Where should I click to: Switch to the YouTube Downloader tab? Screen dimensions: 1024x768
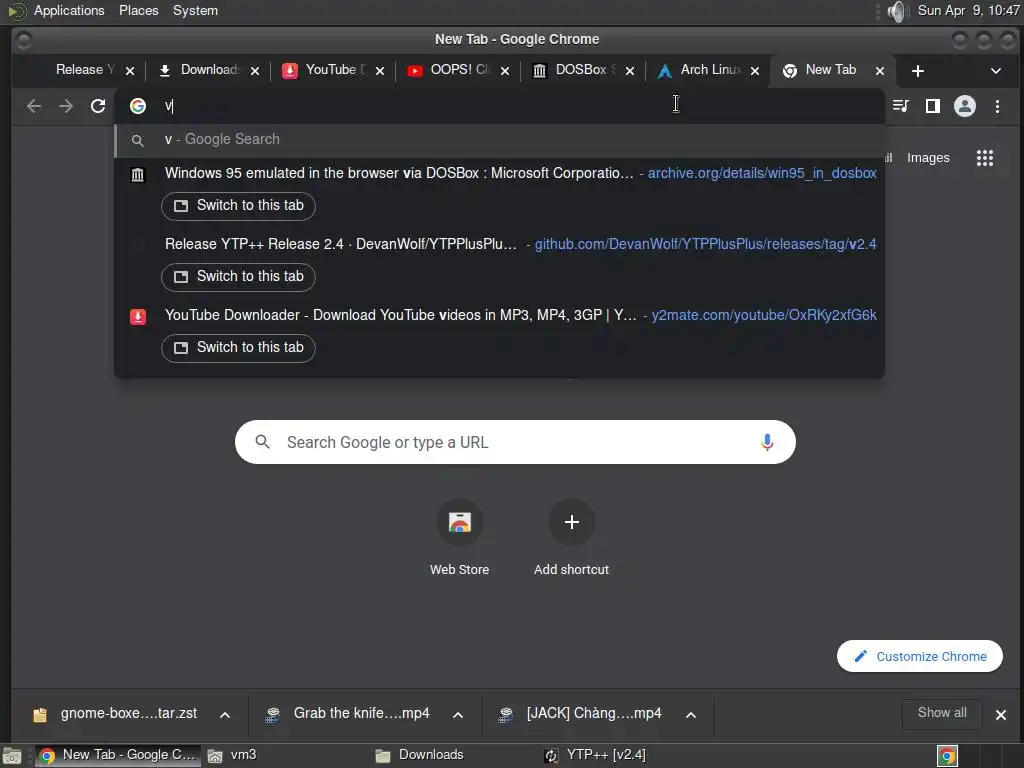328,70
